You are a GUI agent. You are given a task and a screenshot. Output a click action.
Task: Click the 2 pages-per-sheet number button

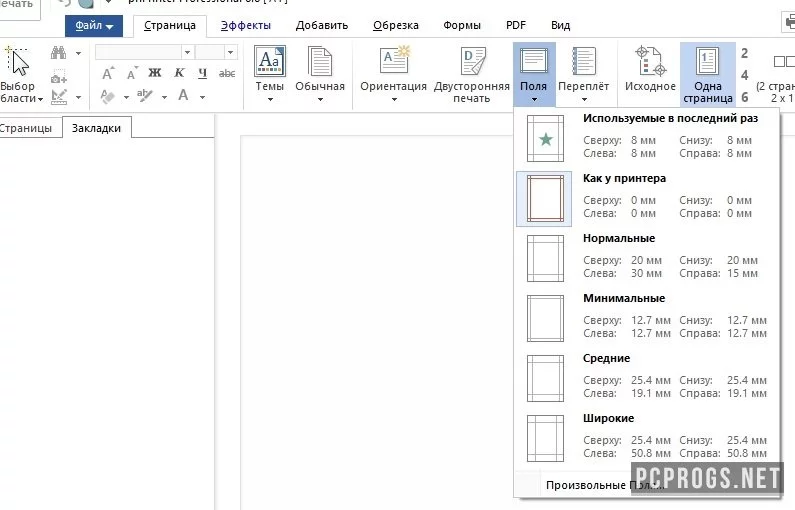pos(744,53)
